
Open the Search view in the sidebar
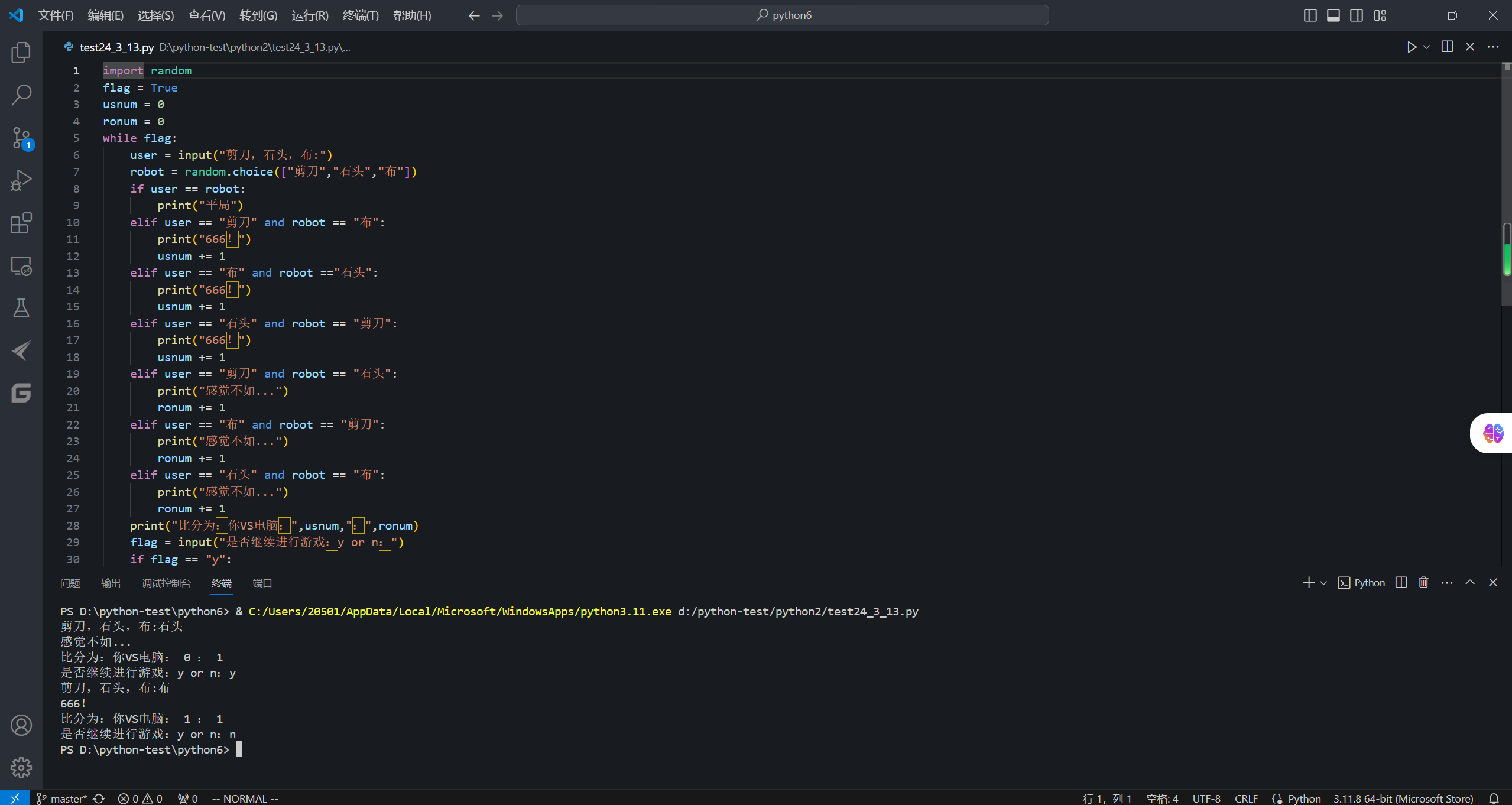(x=21, y=95)
